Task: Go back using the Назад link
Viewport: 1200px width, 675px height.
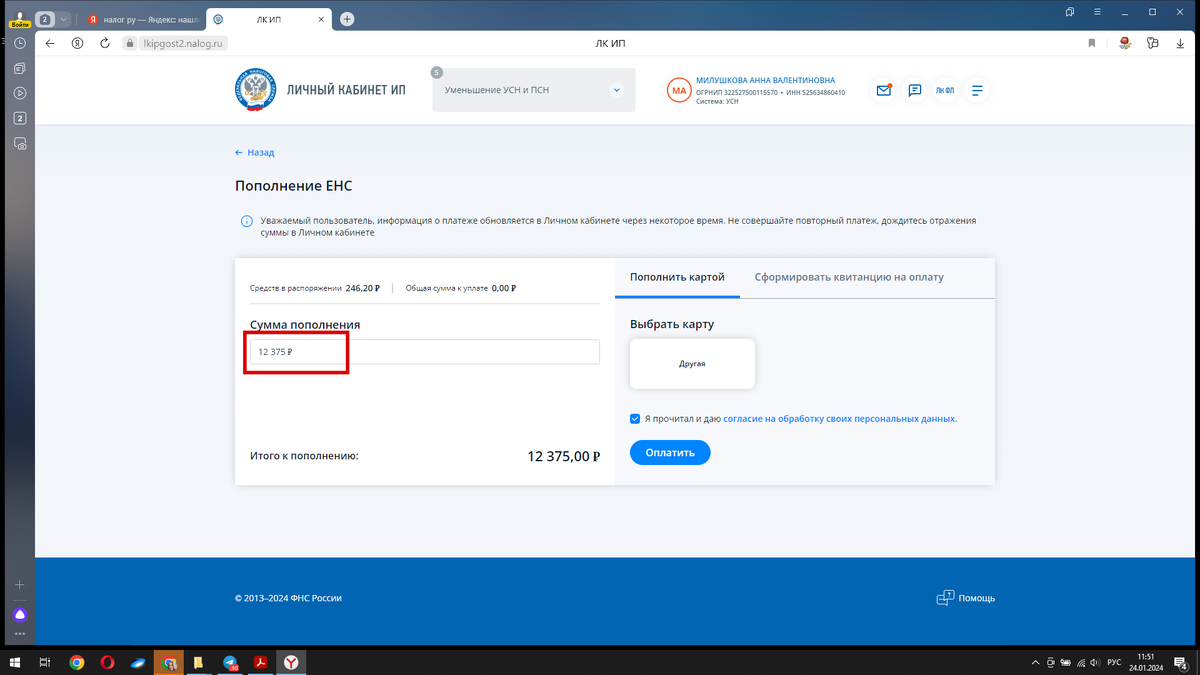Action: (x=254, y=152)
